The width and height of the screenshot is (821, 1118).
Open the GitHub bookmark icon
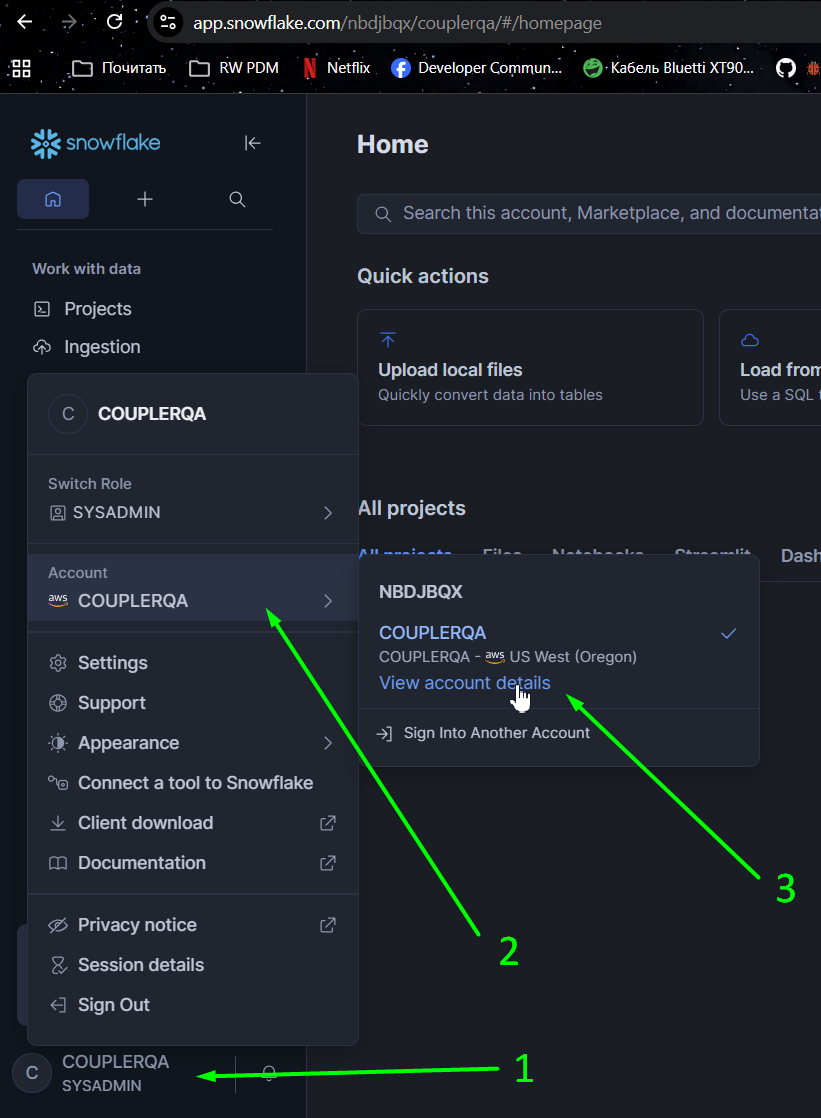pos(785,68)
